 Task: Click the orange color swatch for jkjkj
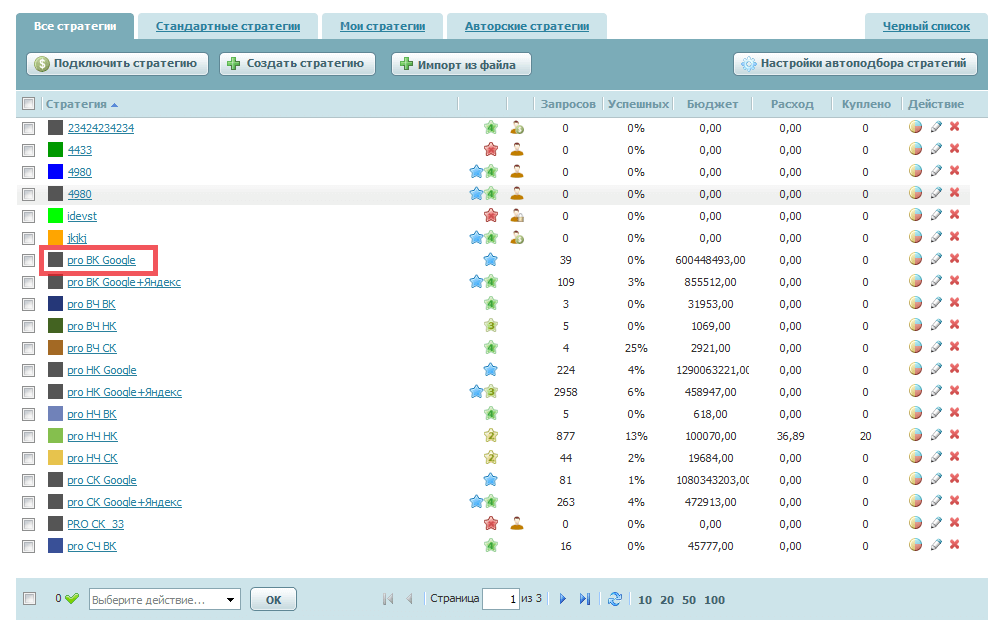point(56,238)
